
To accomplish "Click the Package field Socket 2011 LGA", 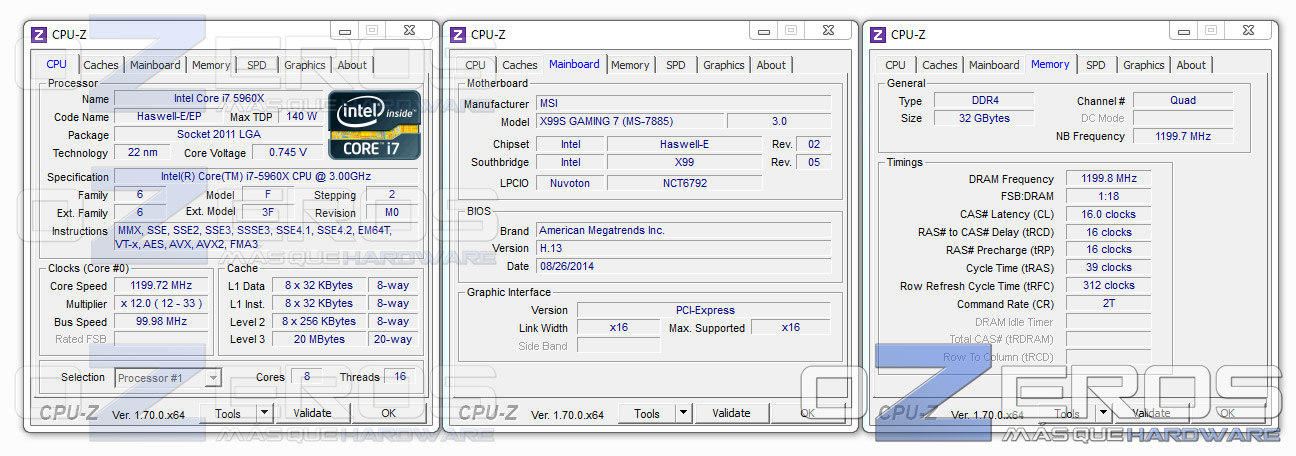I will pos(219,134).
